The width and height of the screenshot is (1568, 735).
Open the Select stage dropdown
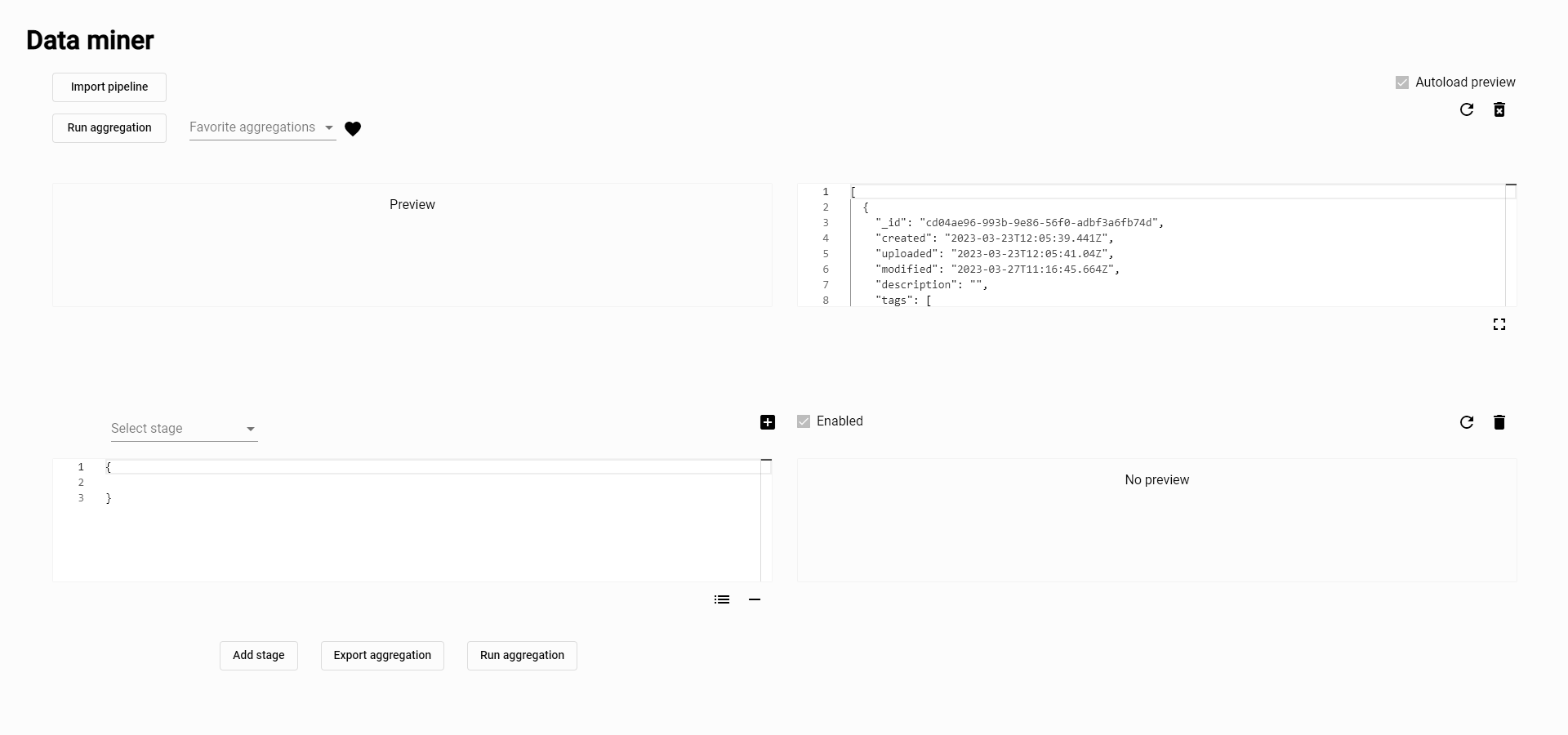[184, 429]
